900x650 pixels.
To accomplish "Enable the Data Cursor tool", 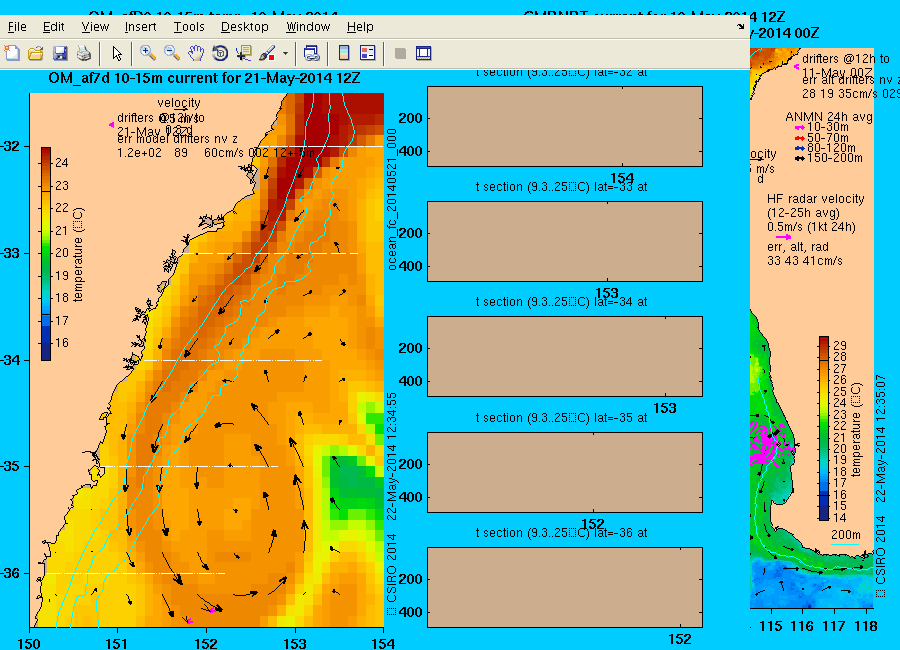I will (244, 53).
